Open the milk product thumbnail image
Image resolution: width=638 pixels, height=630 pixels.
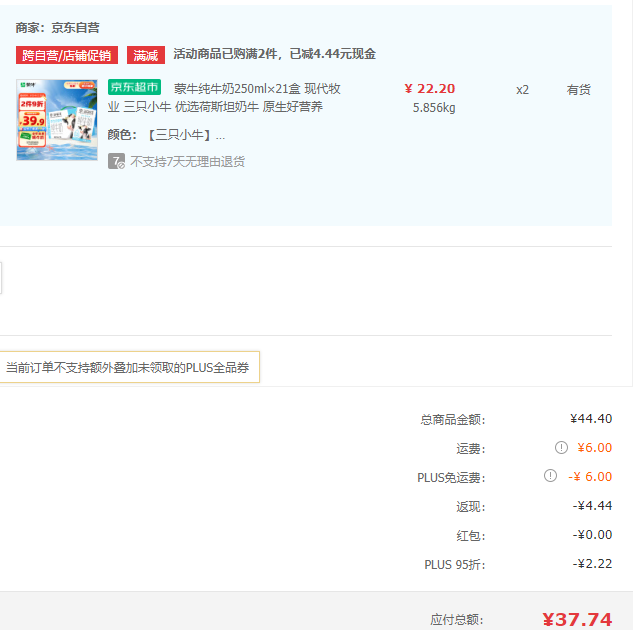[57, 120]
